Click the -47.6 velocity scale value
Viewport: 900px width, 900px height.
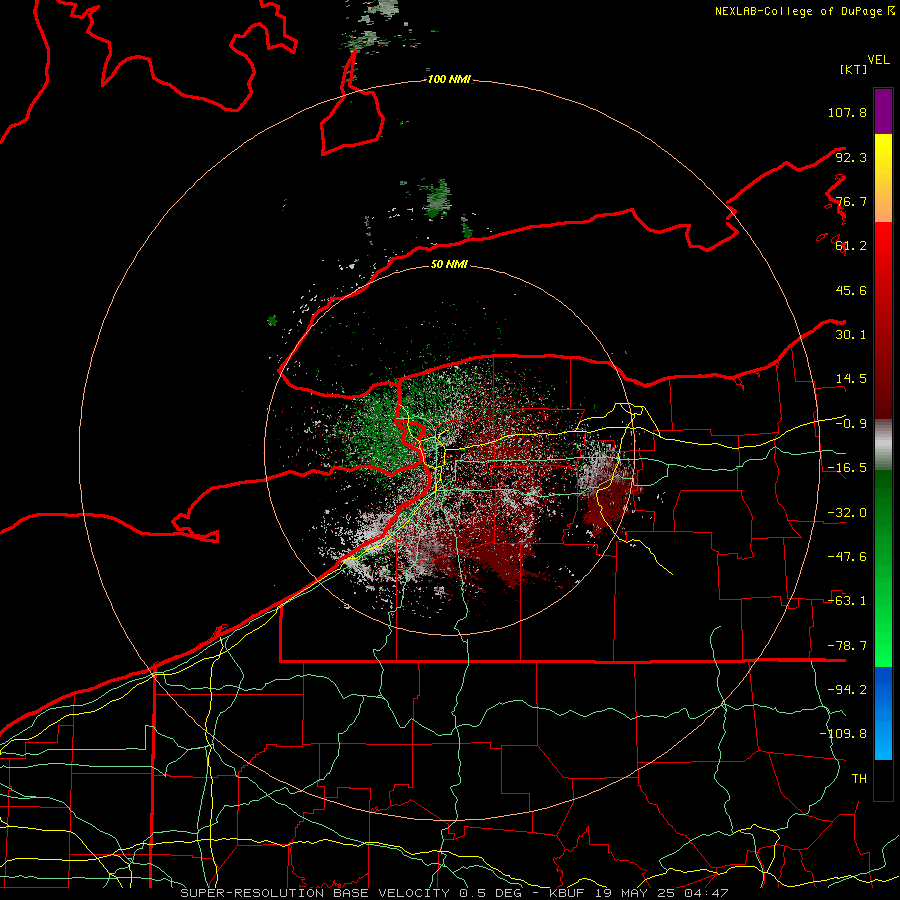(x=847, y=557)
